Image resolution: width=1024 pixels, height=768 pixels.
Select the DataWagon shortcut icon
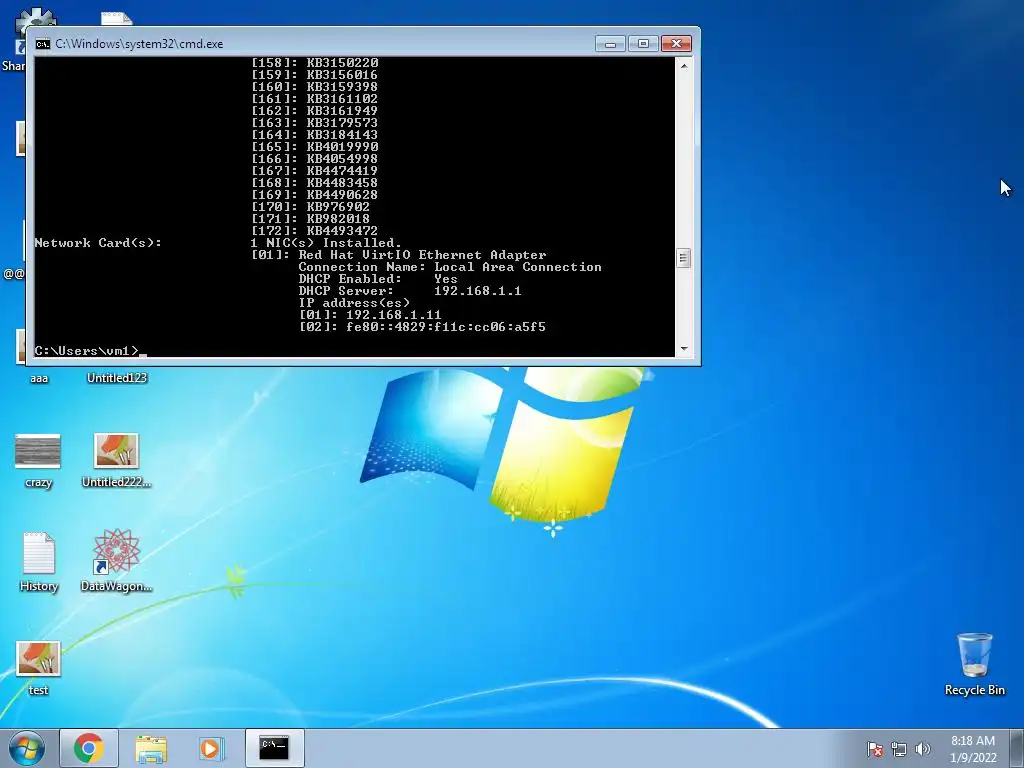pos(116,560)
